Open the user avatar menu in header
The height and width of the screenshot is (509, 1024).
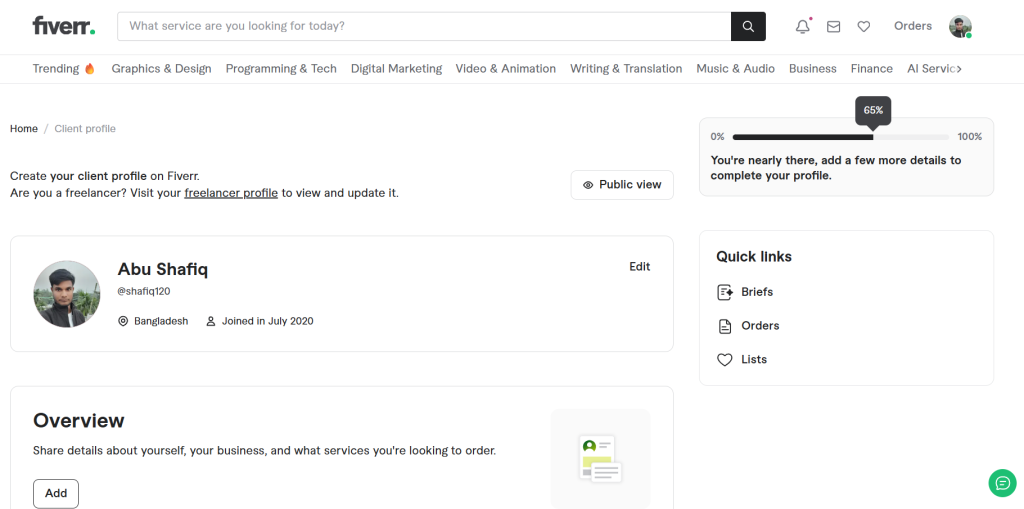click(960, 26)
